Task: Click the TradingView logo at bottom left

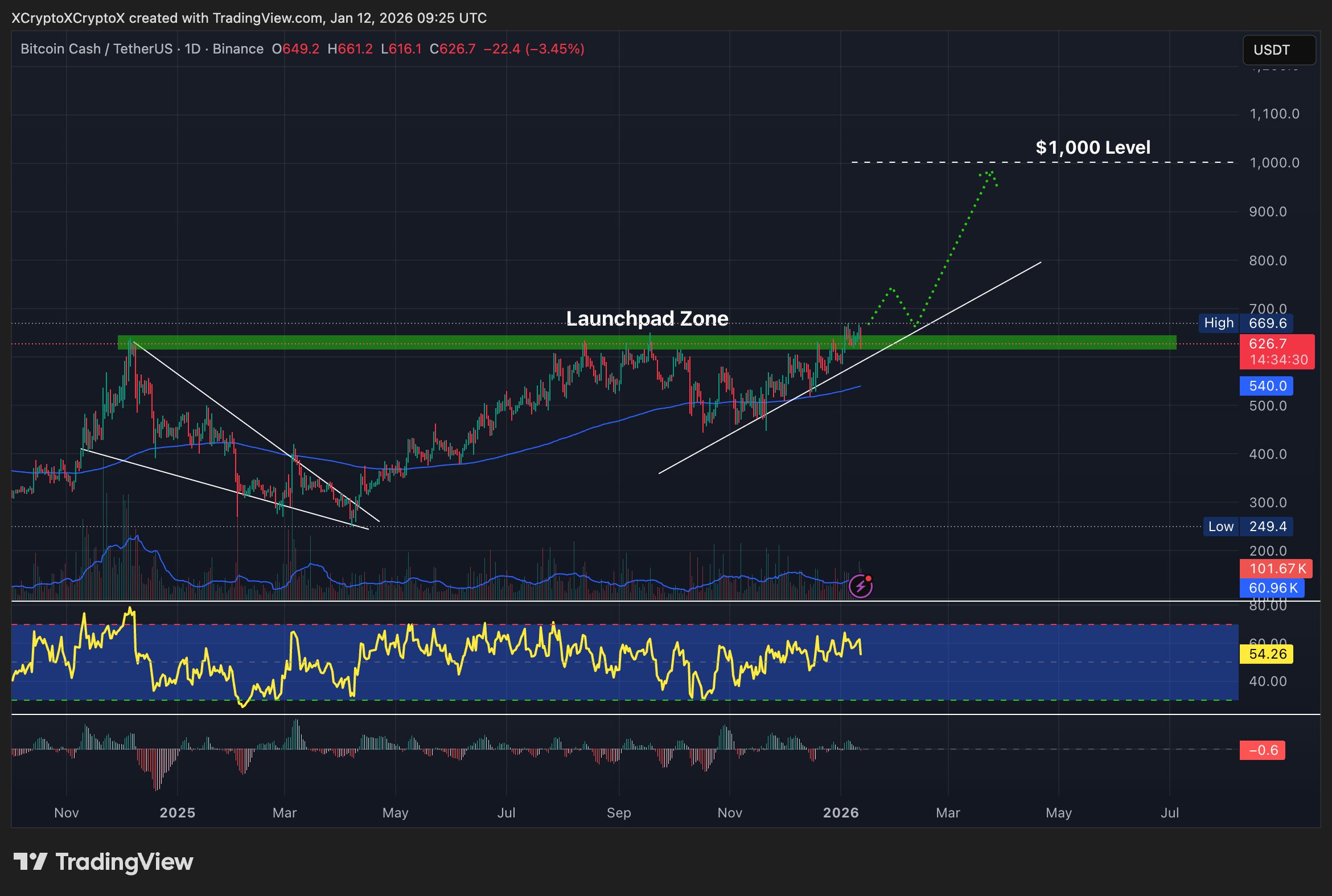Action: click(x=104, y=862)
